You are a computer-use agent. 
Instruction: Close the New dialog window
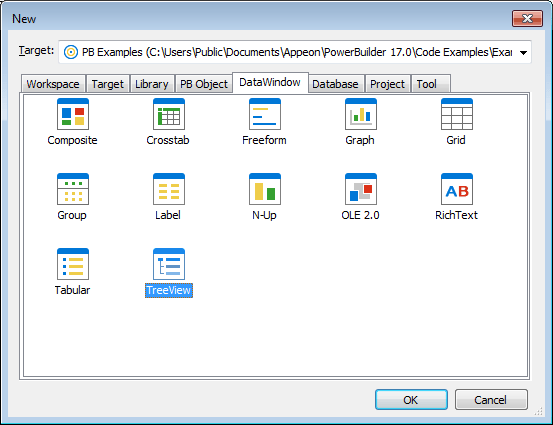[527, 18]
